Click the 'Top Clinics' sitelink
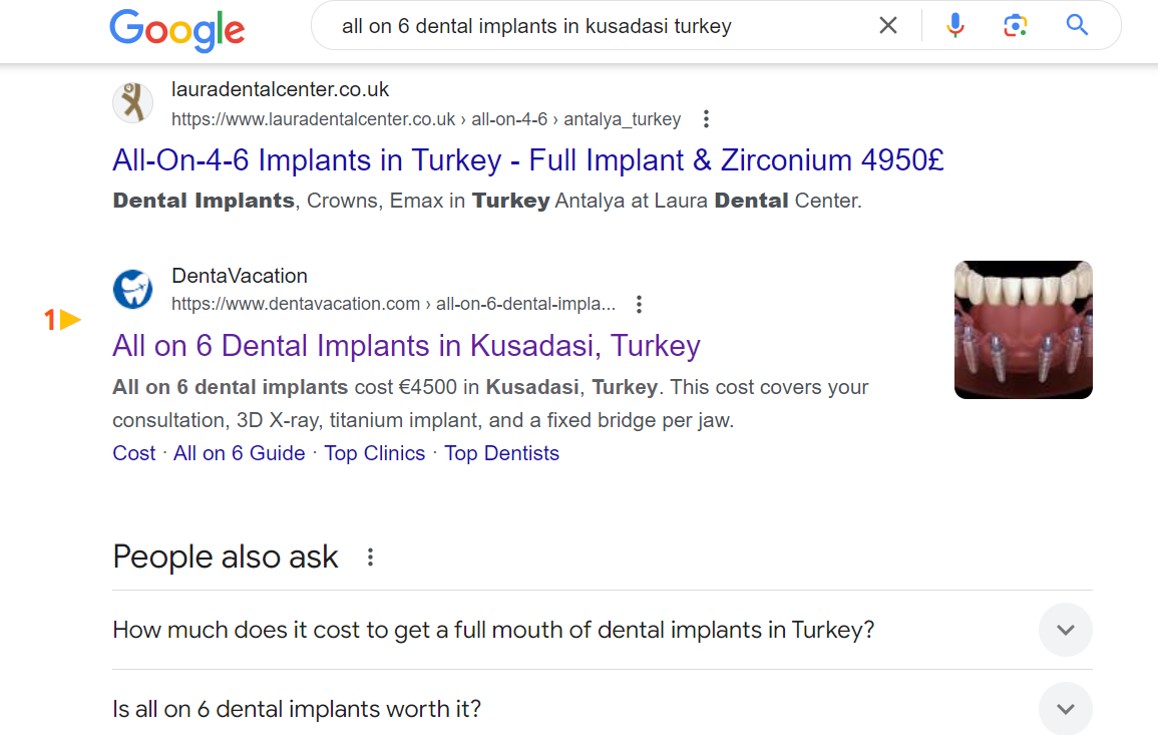This screenshot has height=735, width=1158. [374, 453]
